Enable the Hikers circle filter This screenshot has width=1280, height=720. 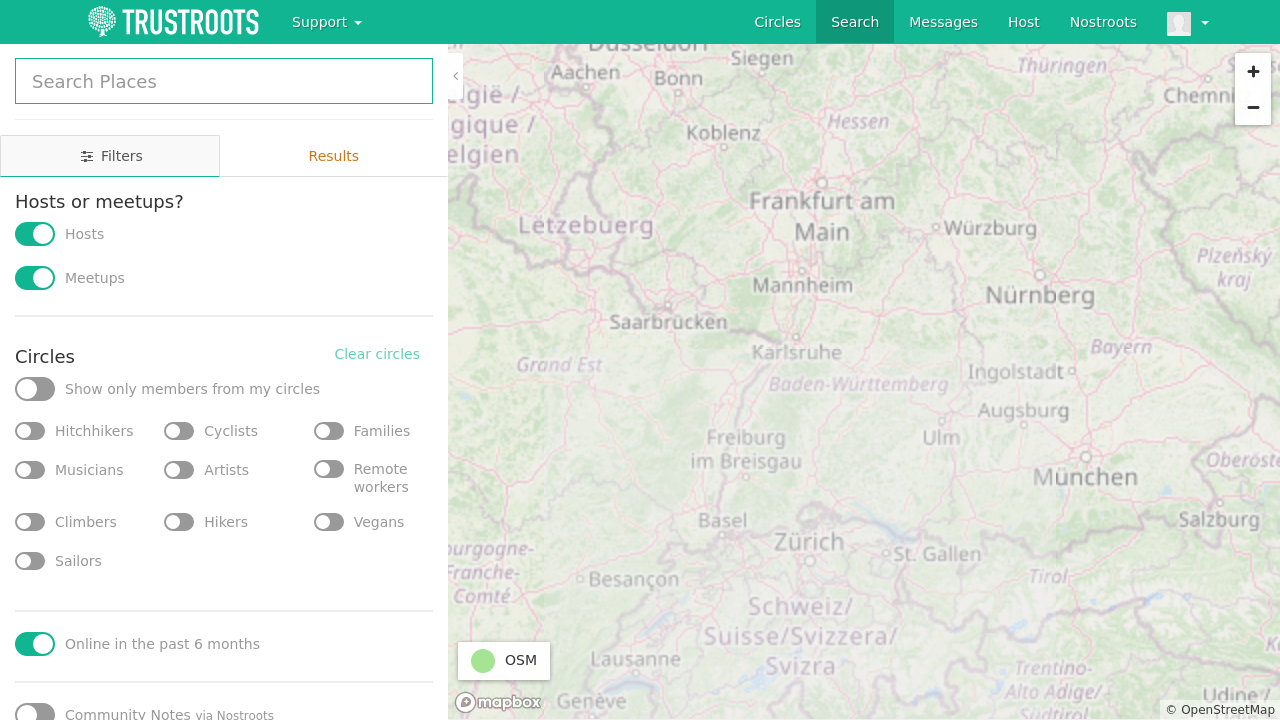pos(179,522)
